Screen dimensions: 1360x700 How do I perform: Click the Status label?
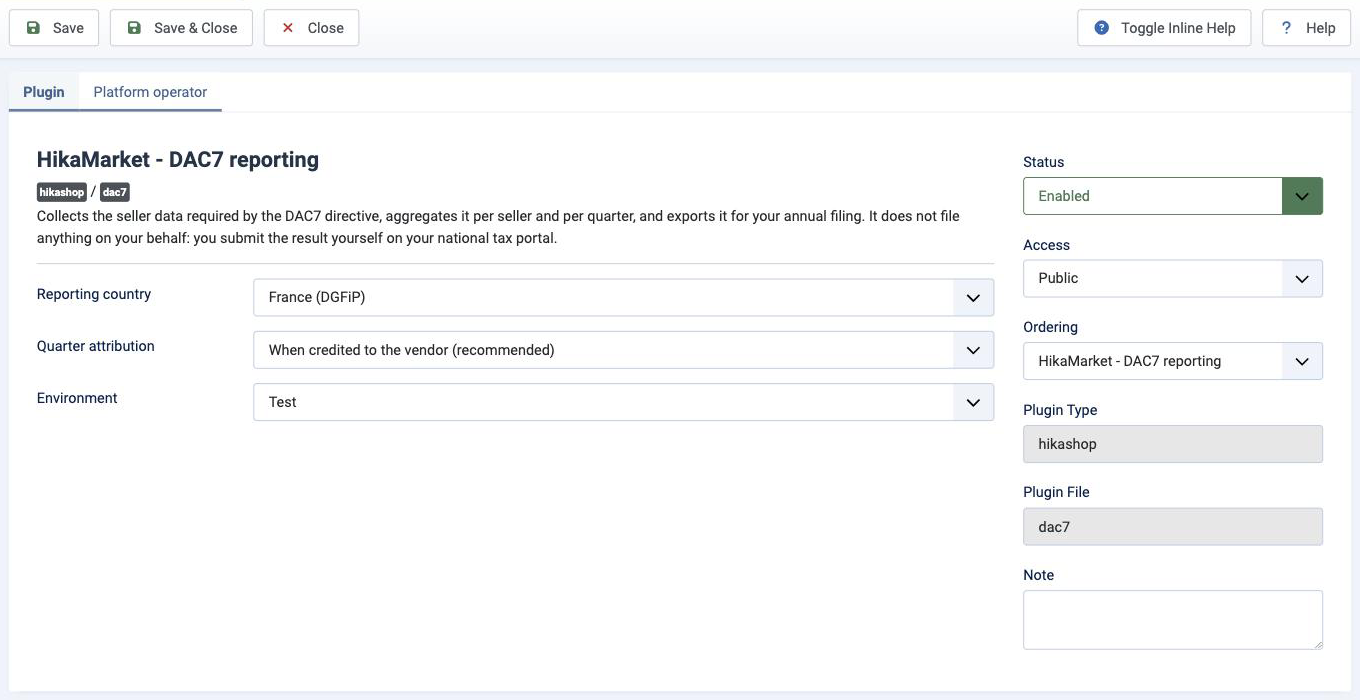(x=1043, y=162)
